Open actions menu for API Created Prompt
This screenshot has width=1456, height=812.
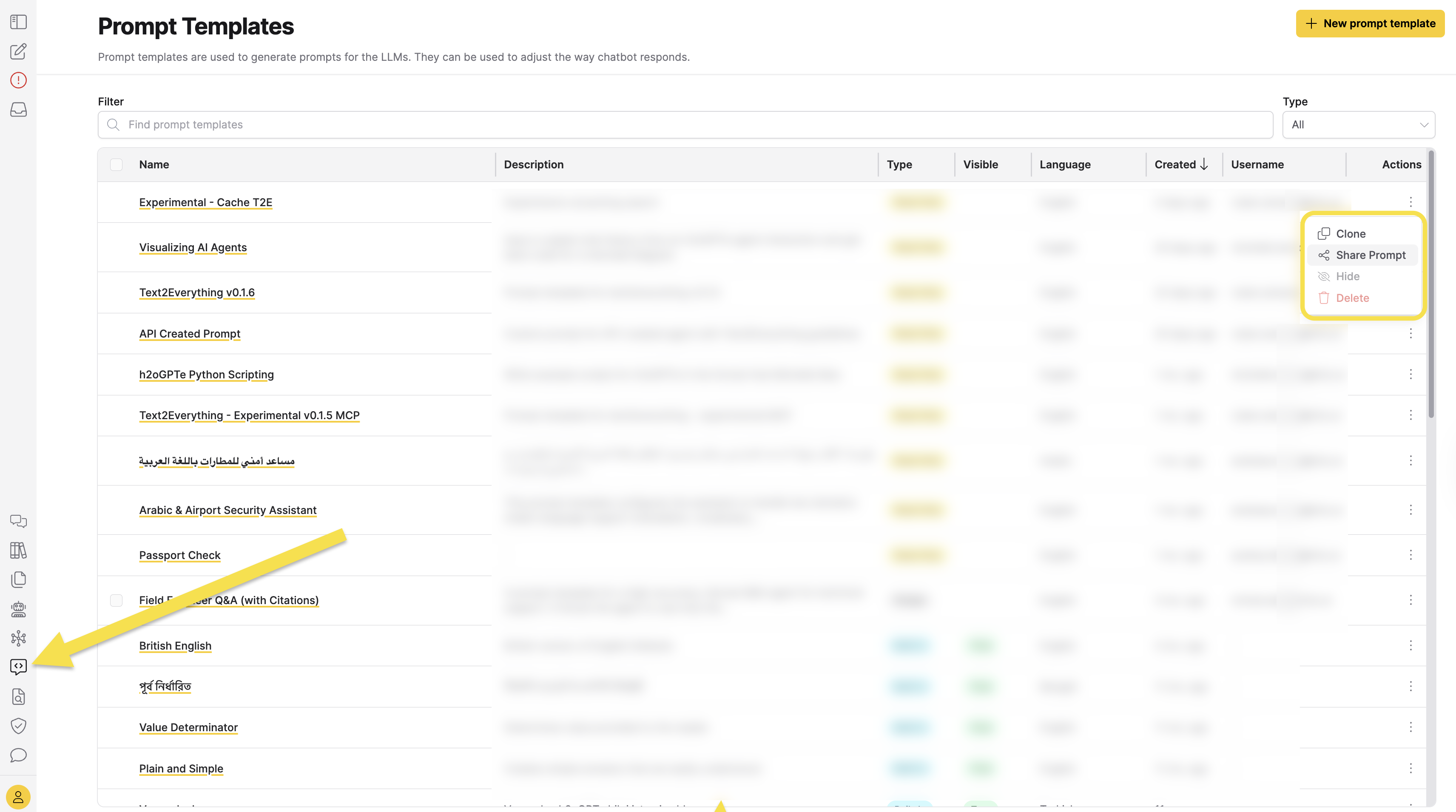(1410, 333)
